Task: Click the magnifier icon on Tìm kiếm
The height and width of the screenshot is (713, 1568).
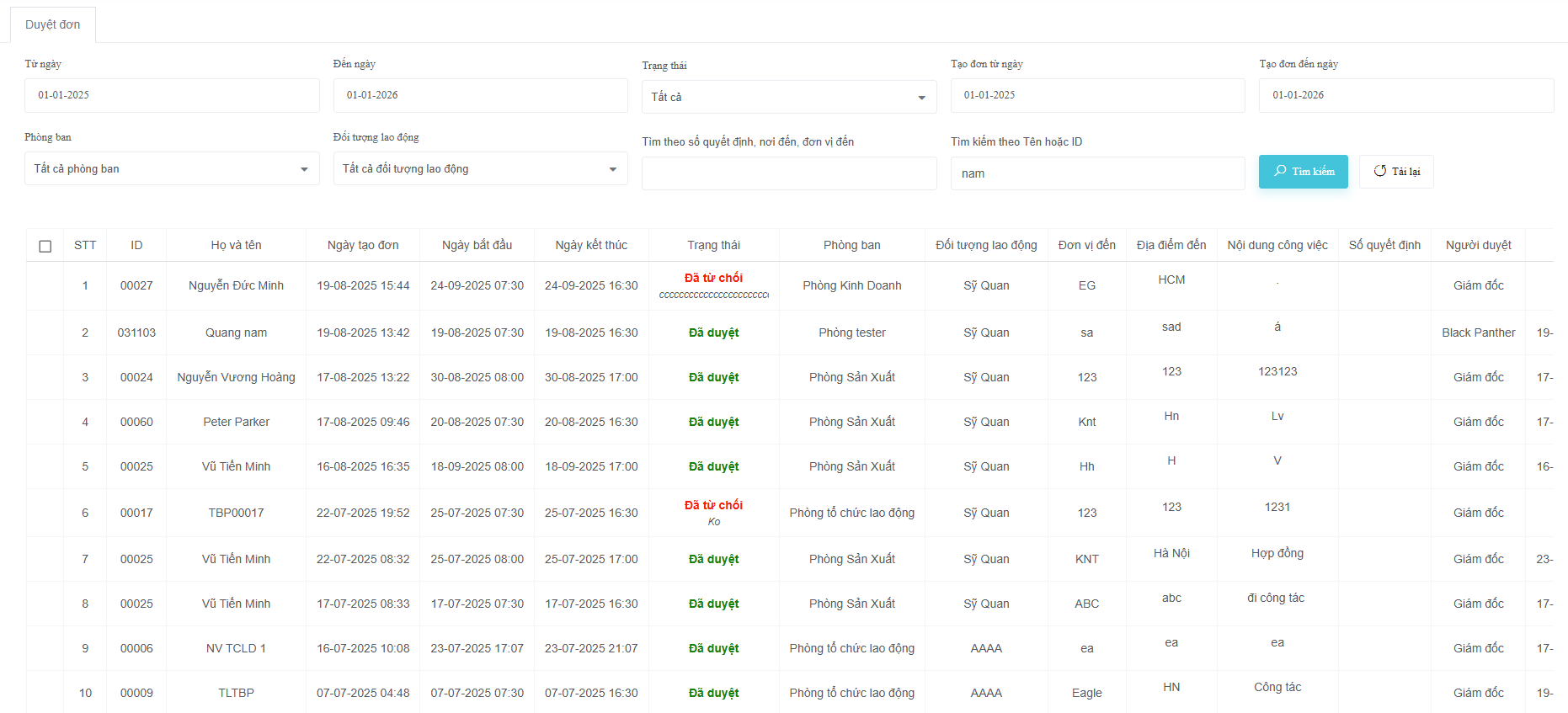Action: pos(1280,171)
